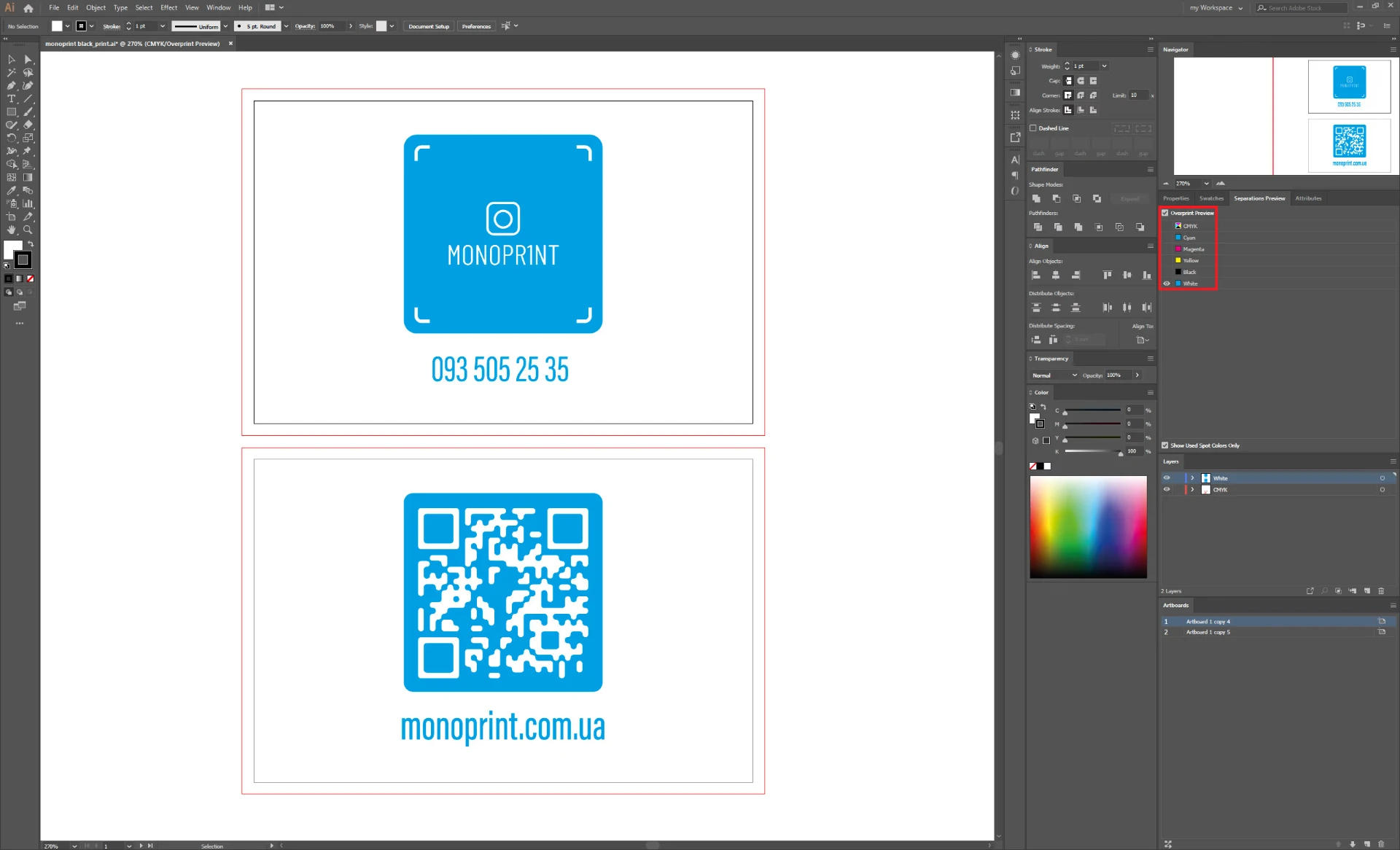Align objects to horizontal left
The width and height of the screenshot is (1400, 850).
1036,276
